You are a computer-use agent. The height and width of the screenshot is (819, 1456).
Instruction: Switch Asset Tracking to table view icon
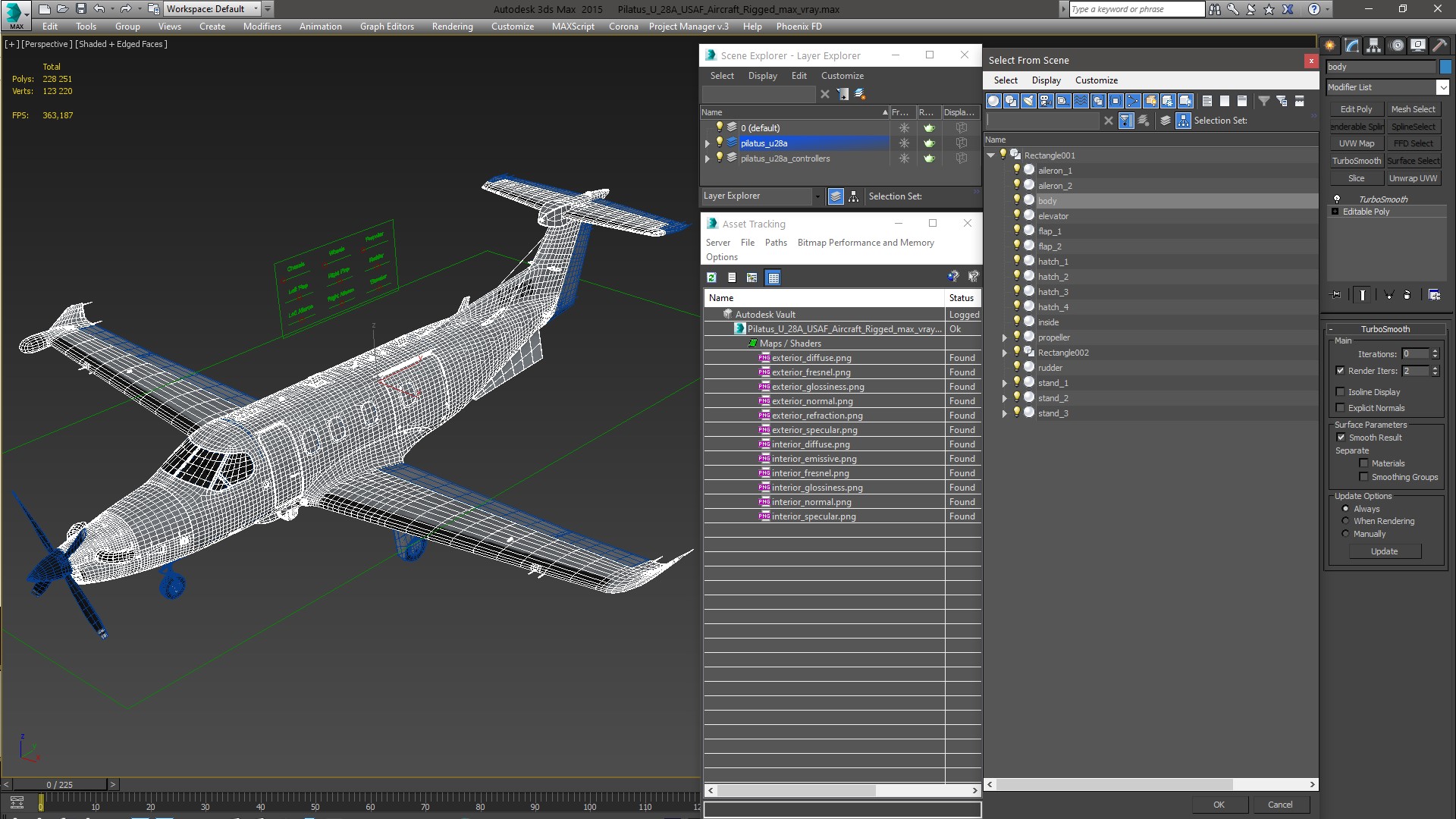coord(773,278)
